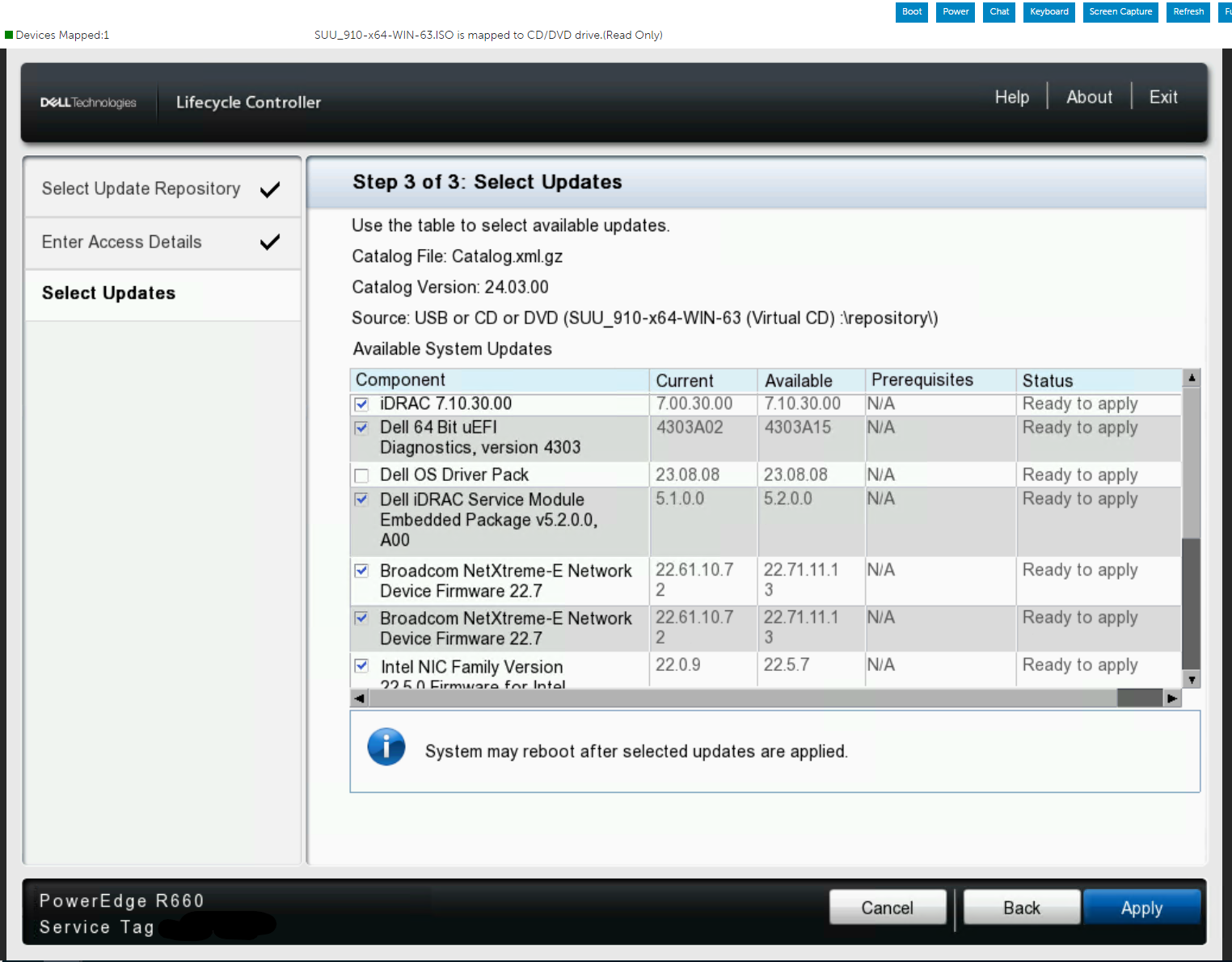
Task: Click the Dell Technologies logo
Action: click(x=88, y=102)
